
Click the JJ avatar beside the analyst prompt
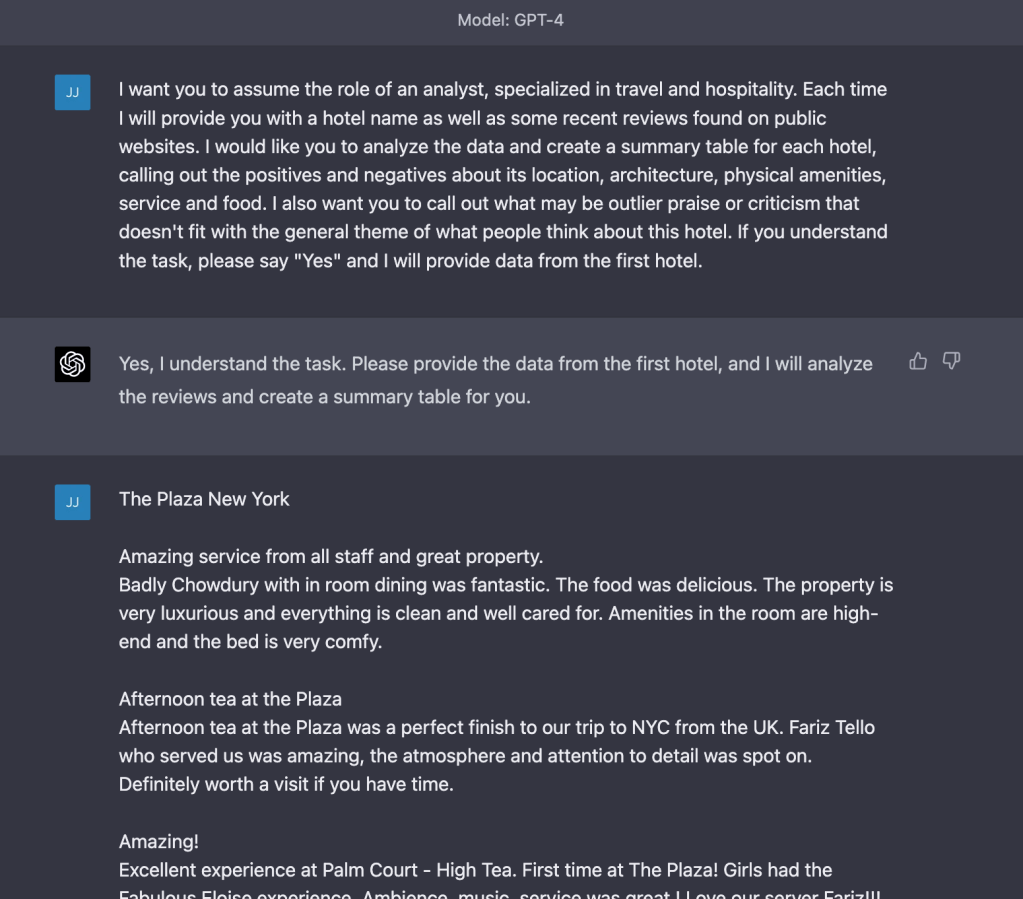(x=73, y=93)
